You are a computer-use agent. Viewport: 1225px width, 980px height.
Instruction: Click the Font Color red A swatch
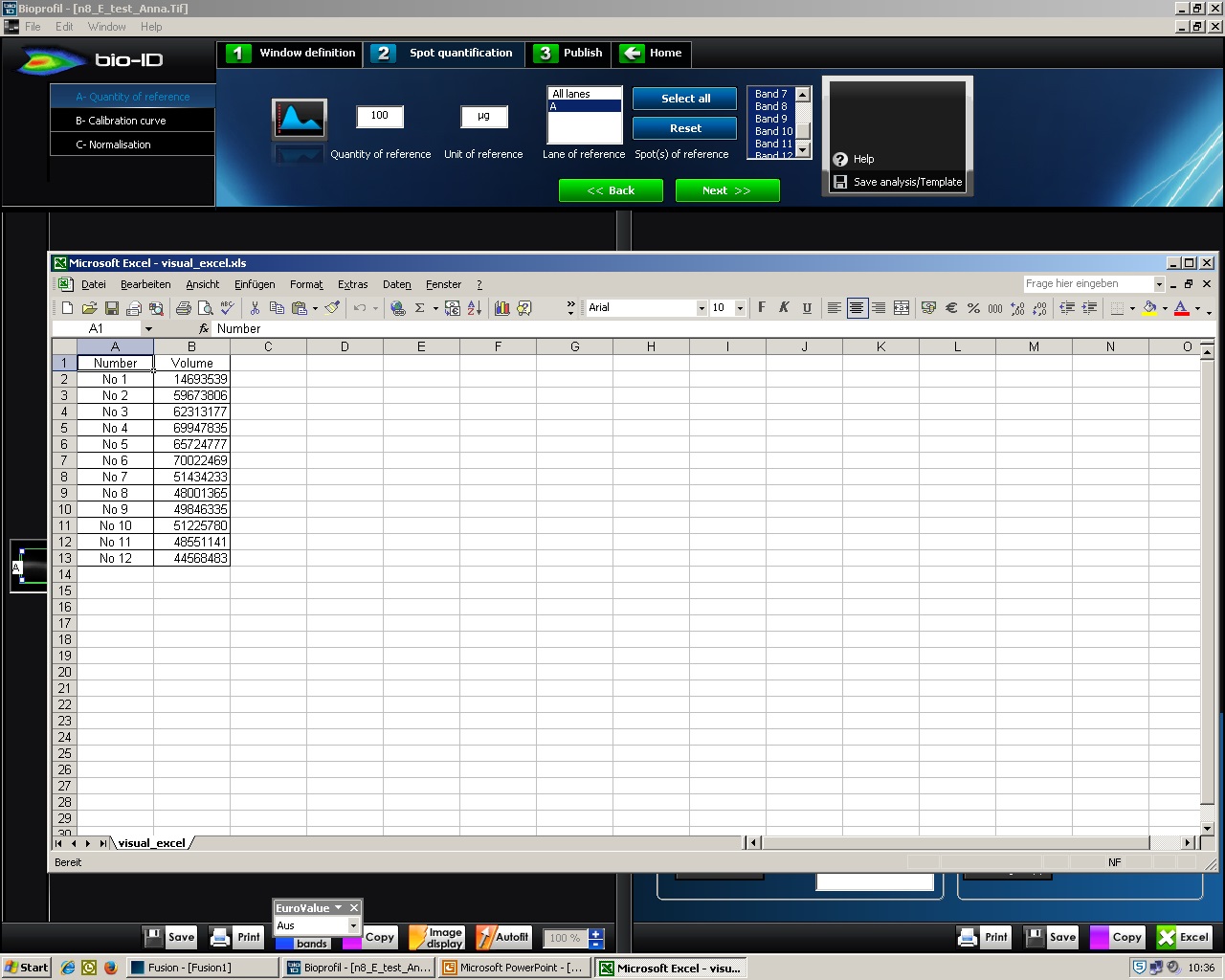1182,308
